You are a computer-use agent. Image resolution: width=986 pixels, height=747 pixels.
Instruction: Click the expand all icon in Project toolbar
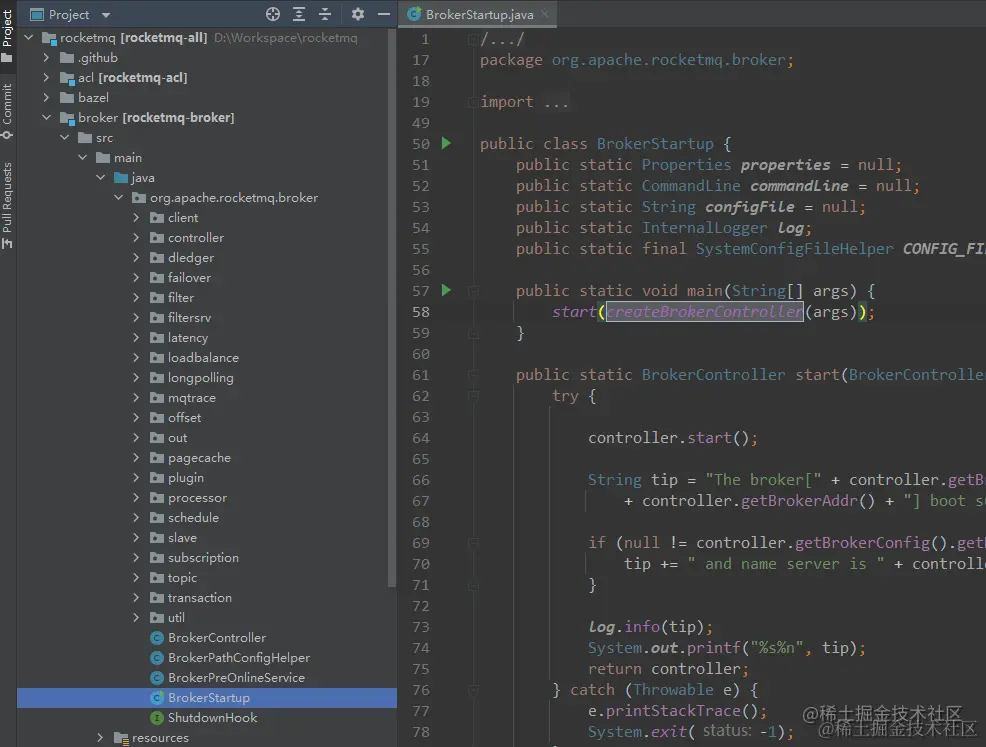click(x=299, y=14)
